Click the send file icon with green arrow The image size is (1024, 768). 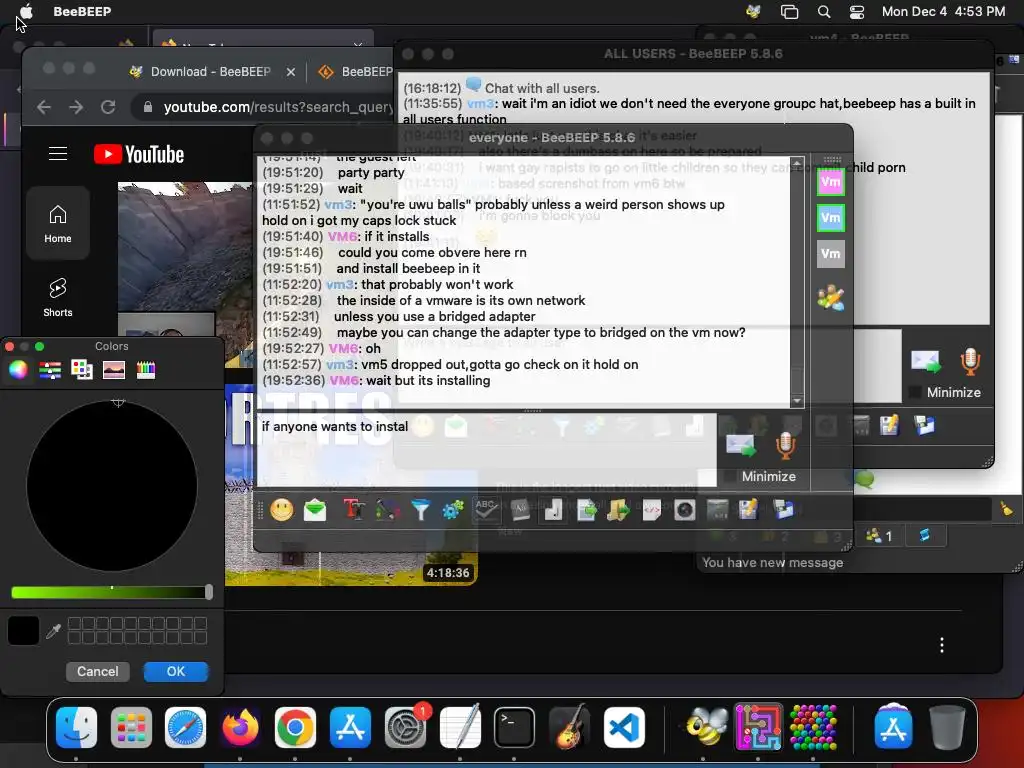(x=586, y=510)
